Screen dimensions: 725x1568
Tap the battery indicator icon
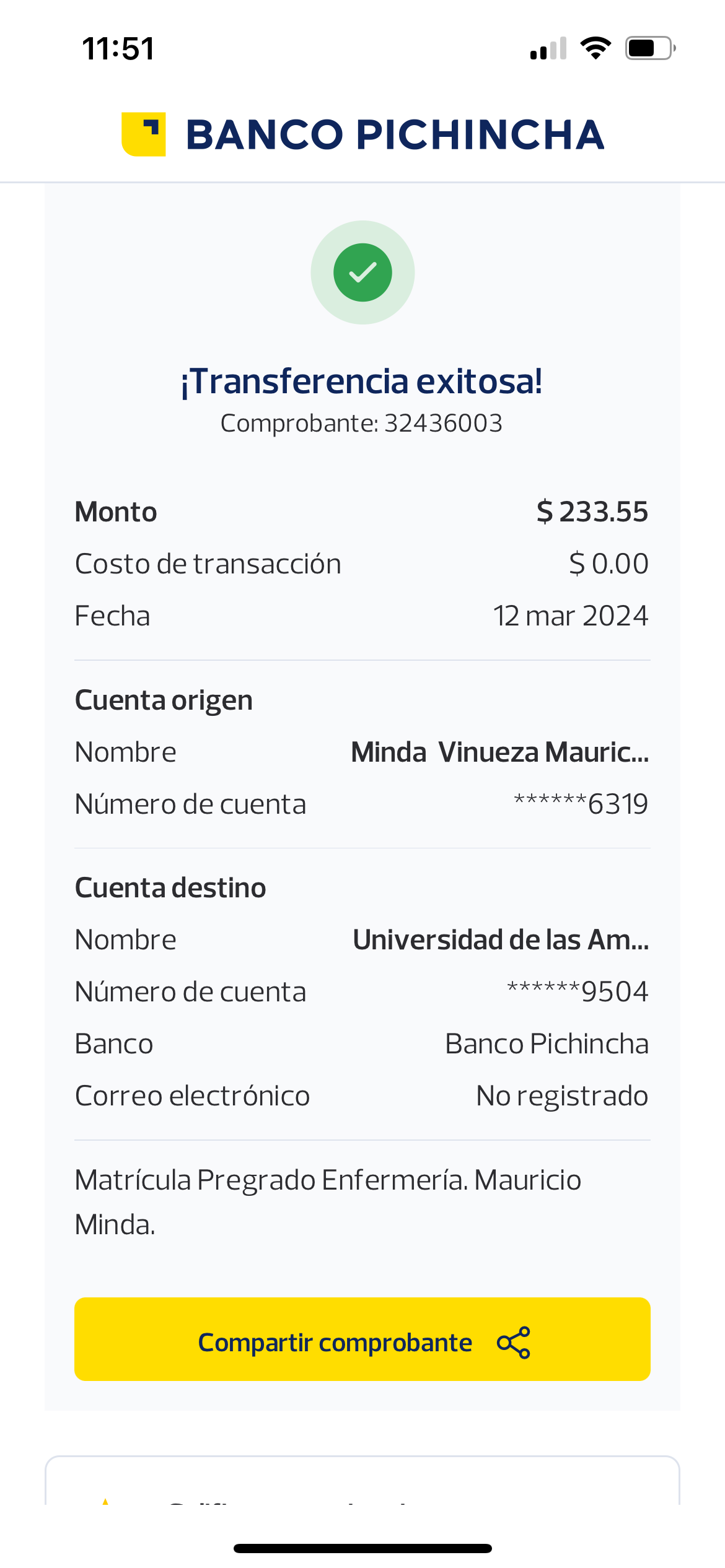coord(649,48)
